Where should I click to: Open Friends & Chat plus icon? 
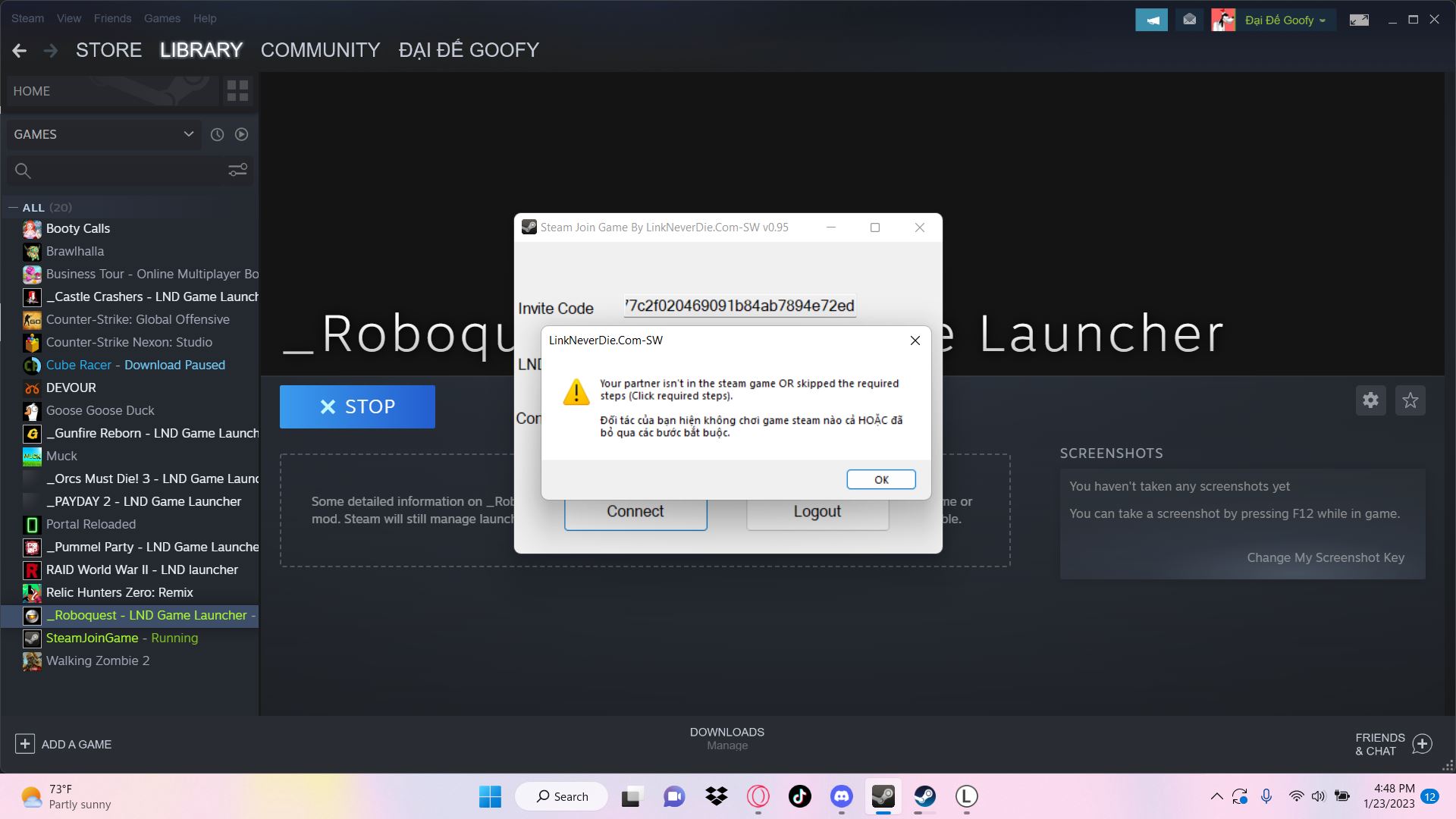click(1423, 744)
